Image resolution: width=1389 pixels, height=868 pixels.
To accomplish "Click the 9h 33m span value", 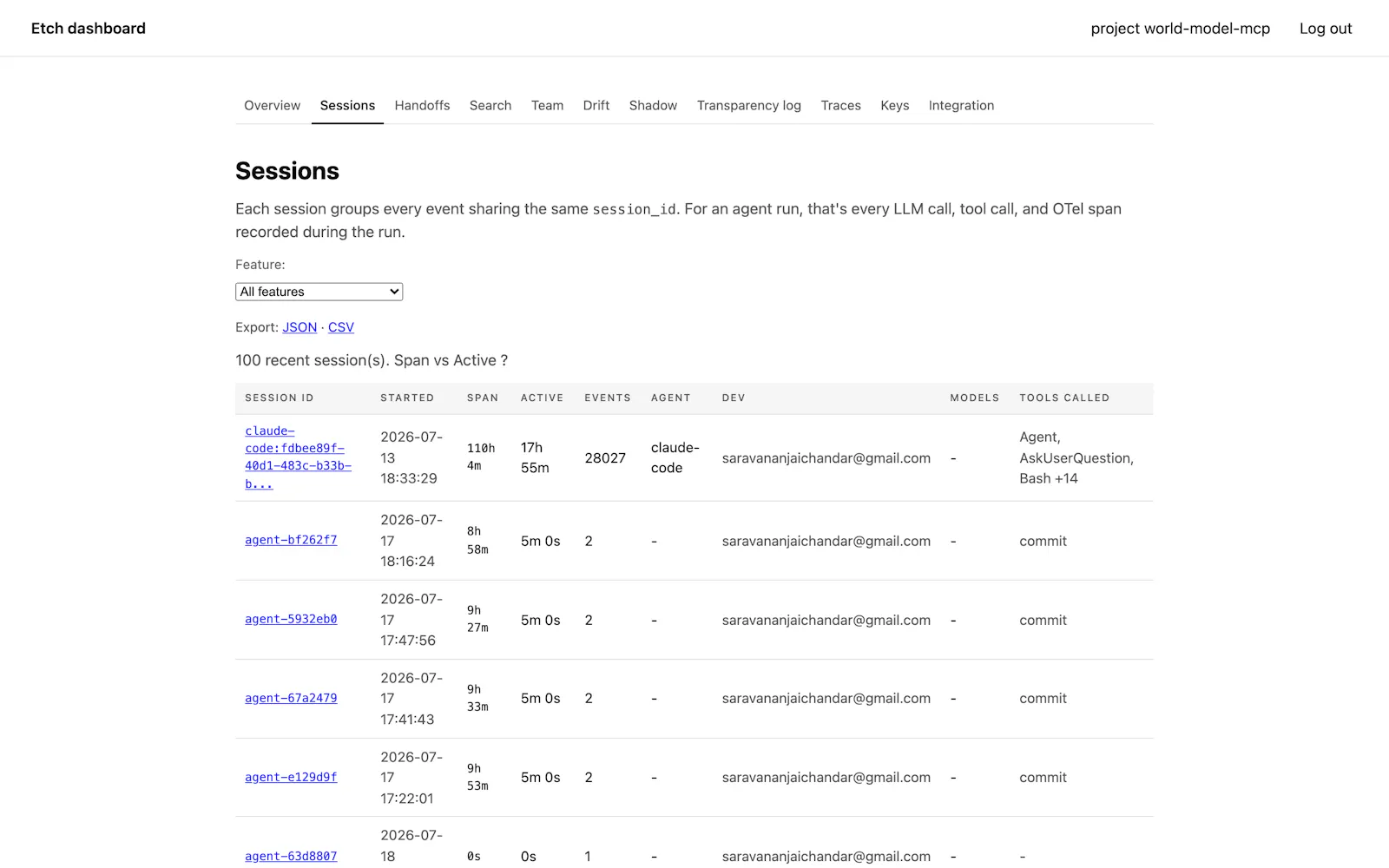I will pyautogui.click(x=478, y=698).
